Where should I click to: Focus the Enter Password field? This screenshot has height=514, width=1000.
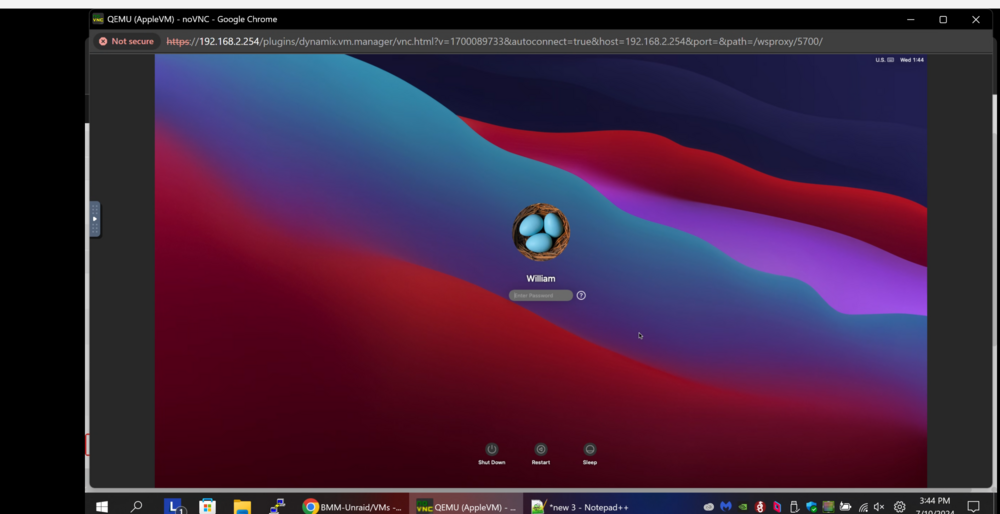[x=541, y=295]
